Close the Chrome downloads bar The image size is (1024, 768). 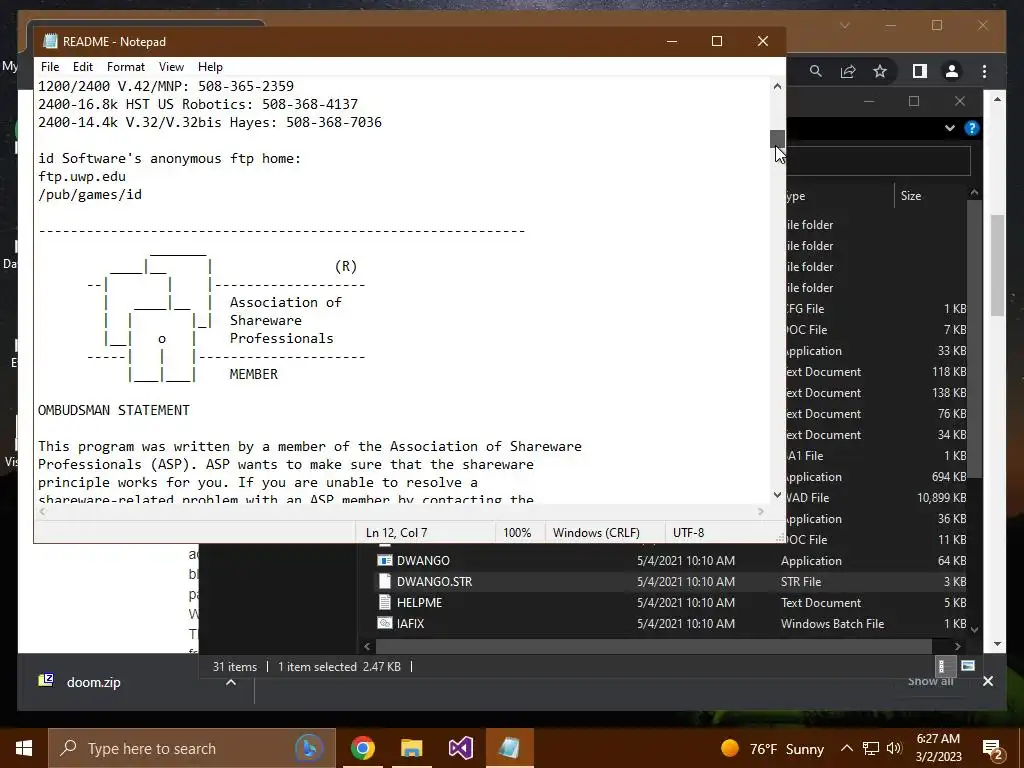987,681
